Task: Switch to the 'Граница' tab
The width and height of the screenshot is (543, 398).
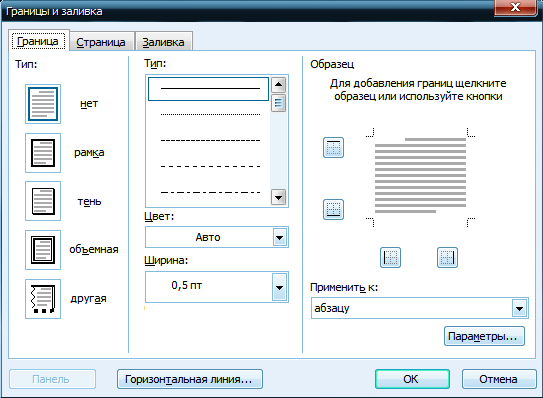Action: (x=38, y=42)
